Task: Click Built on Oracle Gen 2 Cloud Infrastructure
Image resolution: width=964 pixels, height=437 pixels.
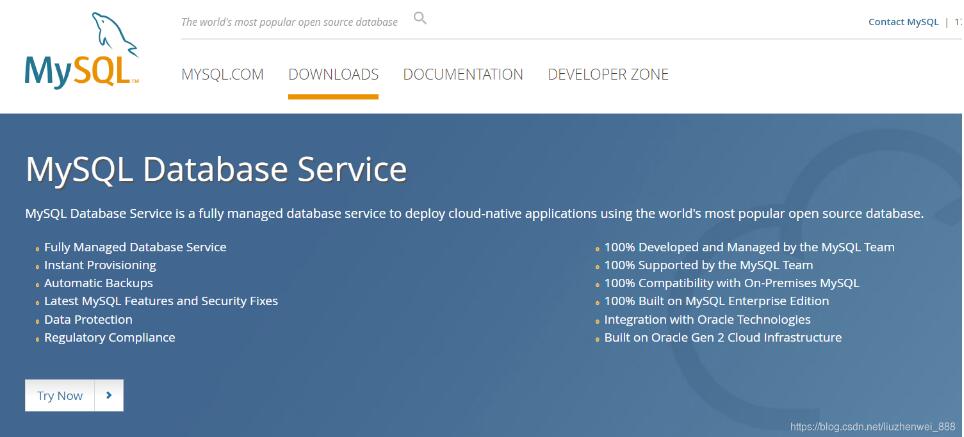Action: 722,338
